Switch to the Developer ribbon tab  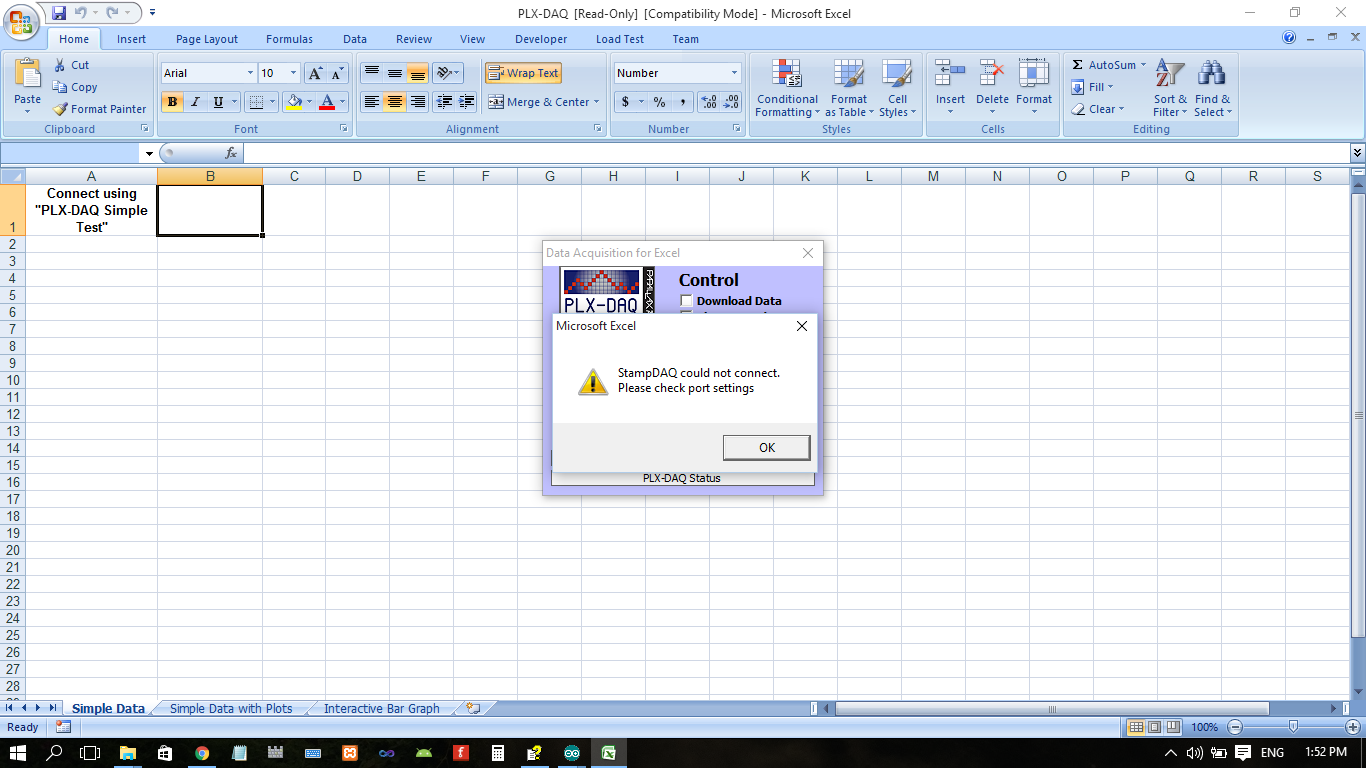[541, 39]
